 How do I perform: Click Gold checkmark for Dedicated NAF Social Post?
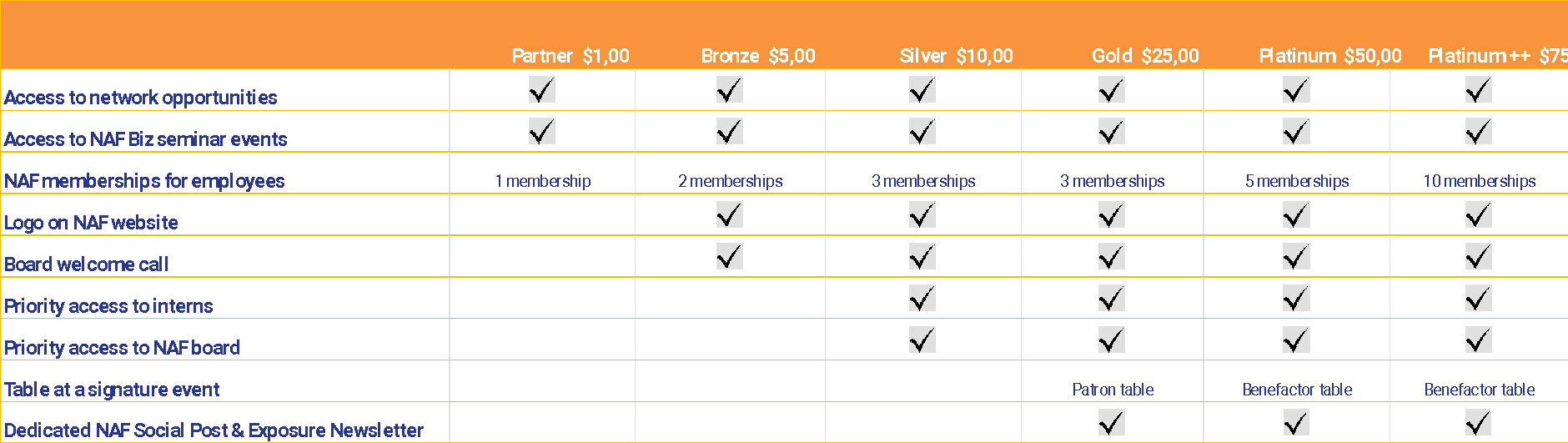tap(1111, 423)
